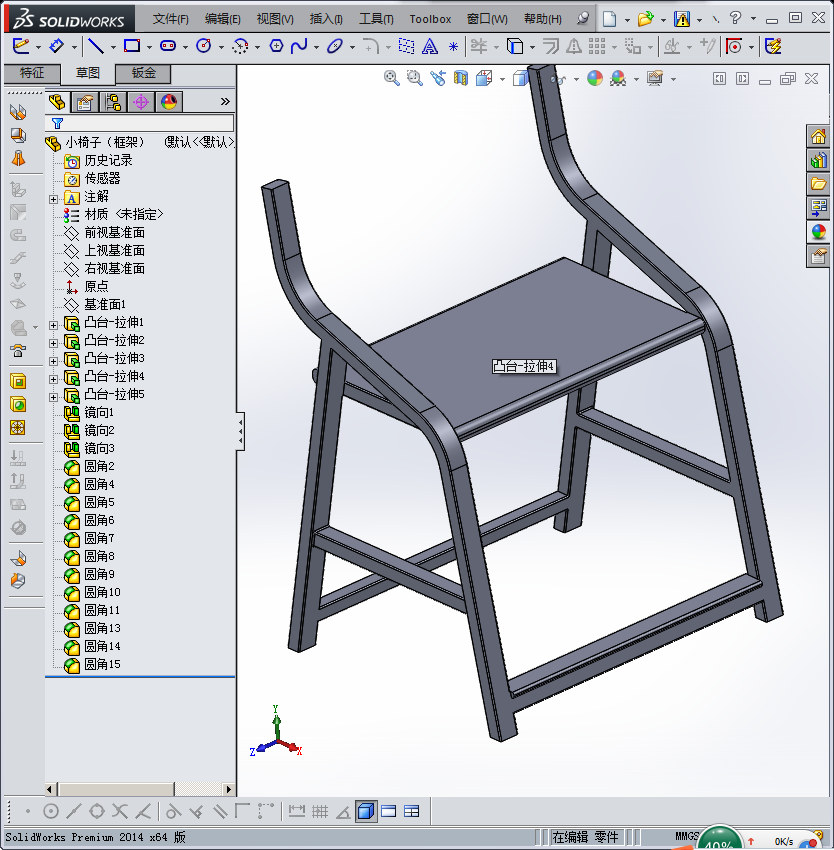Screen dimensions: 834x850
Task: Click MMGS unit system in status bar
Action: [x=690, y=837]
